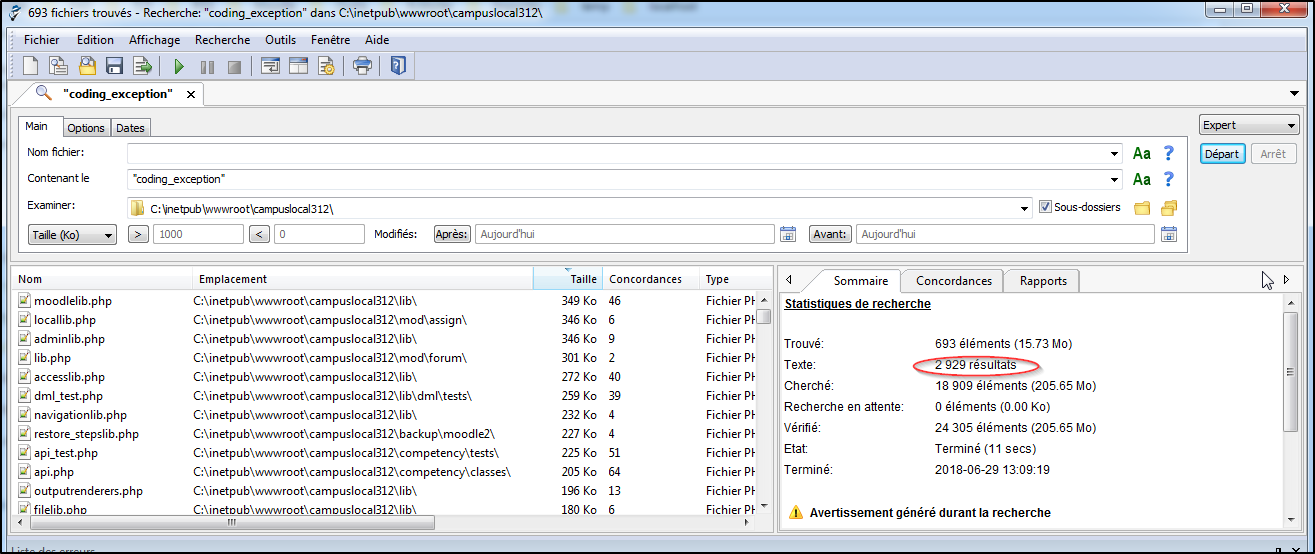Toggle case Aa icon for Nom fichier
This screenshot has height=554, width=1315.
click(1141, 154)
